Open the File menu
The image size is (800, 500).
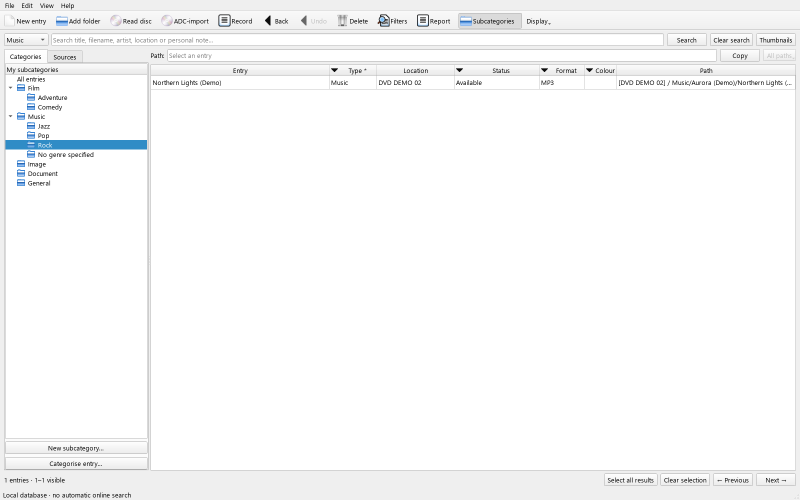tap(9, 6)
